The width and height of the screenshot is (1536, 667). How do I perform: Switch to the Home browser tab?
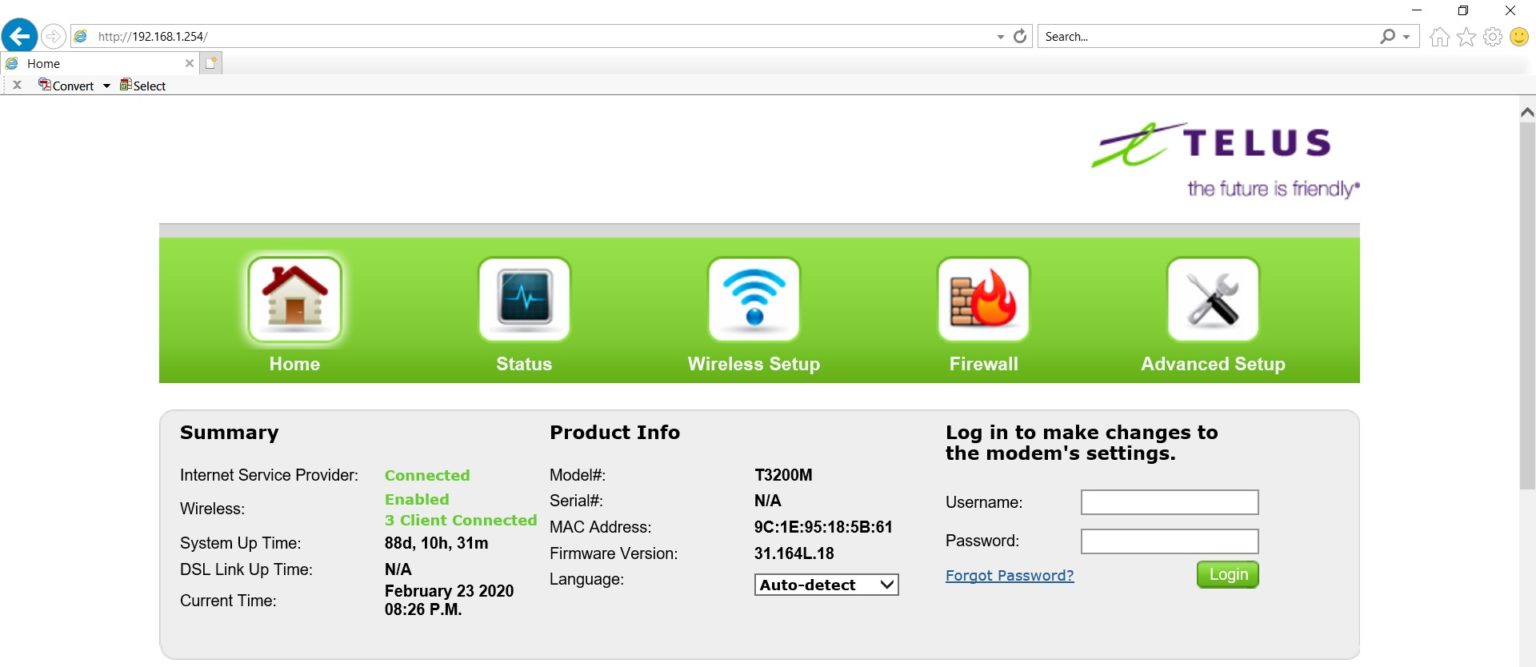[x=95, y=63]
